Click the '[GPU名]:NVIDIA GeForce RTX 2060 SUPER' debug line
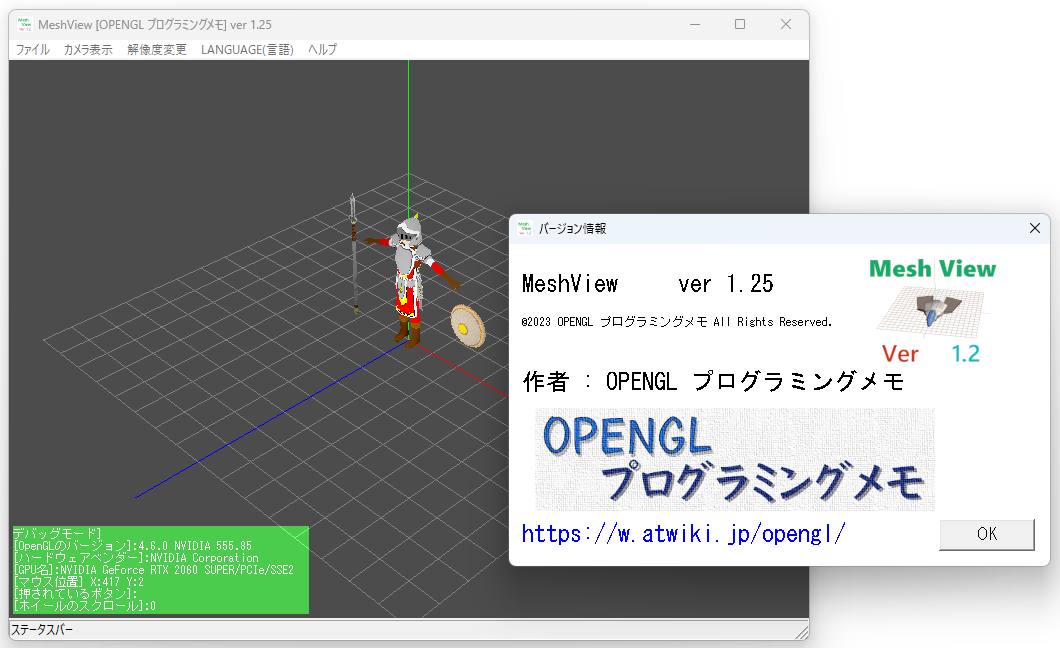 click(x=153, y=570)
